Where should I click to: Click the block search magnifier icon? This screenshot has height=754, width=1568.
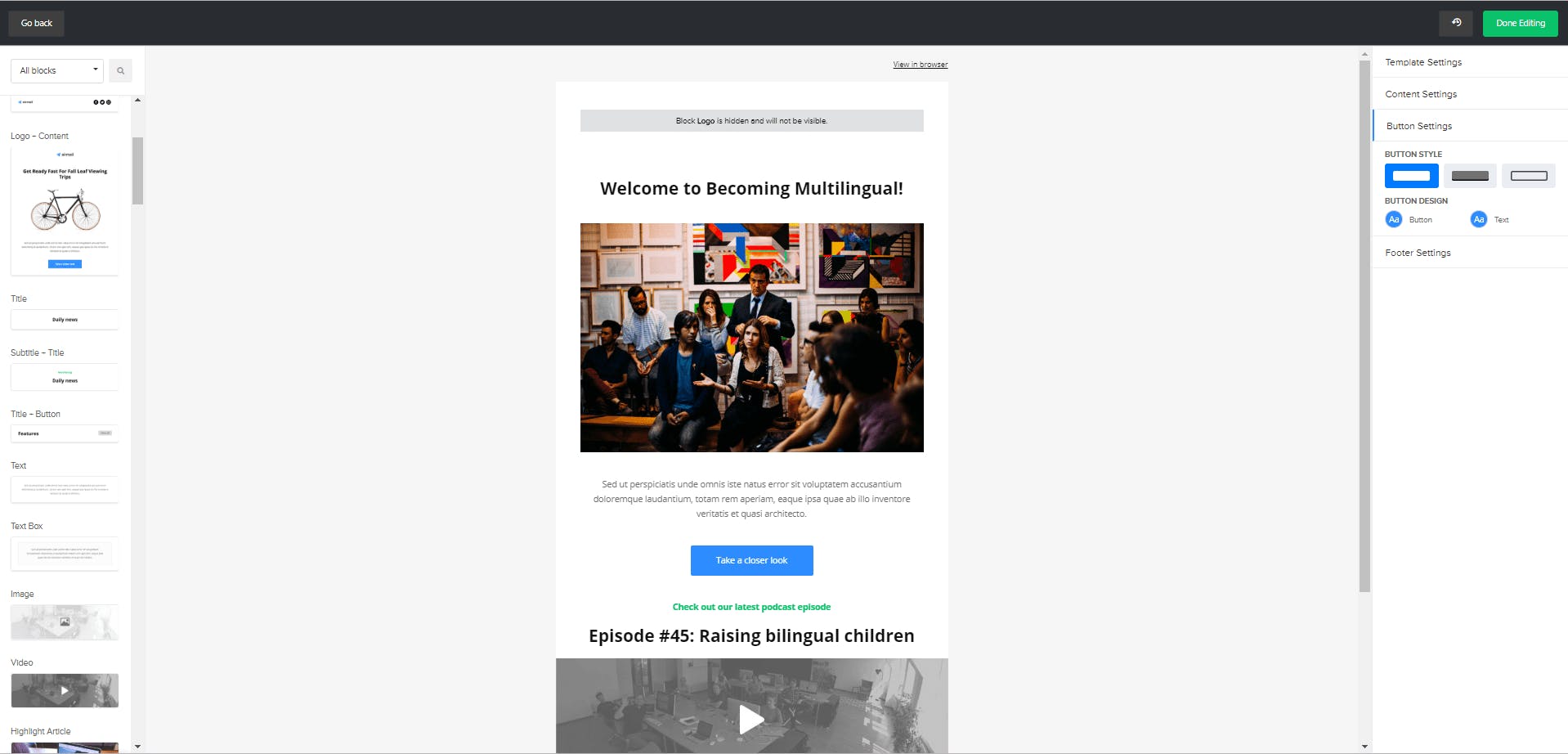(120, 70)
